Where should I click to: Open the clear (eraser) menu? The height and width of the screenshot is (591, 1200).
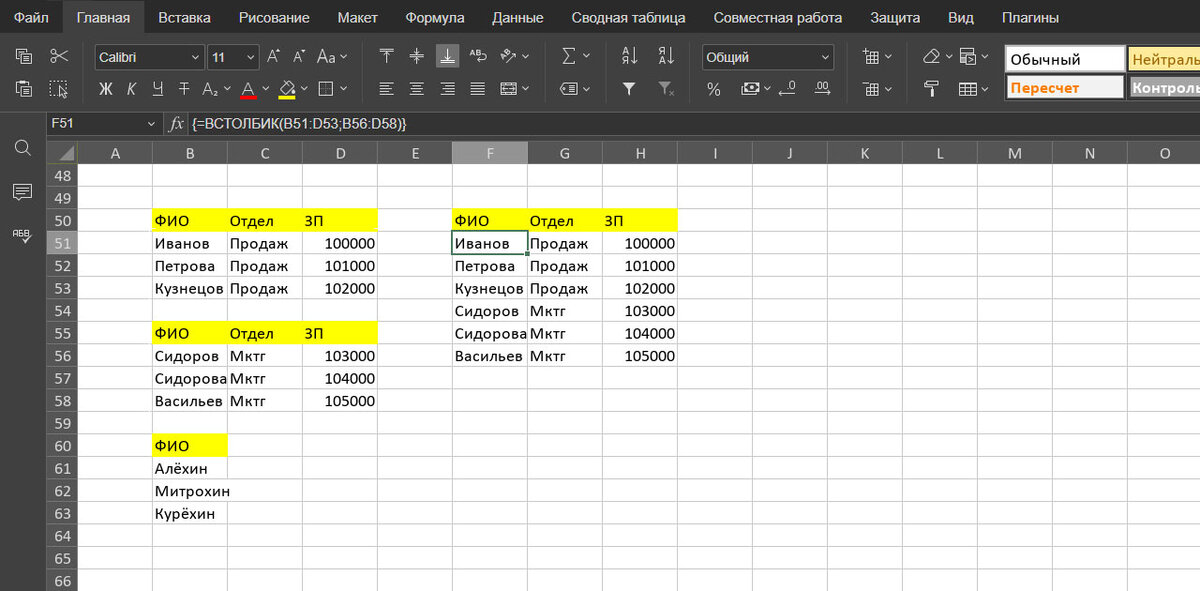pyautogui.click(x=937, y=57)
